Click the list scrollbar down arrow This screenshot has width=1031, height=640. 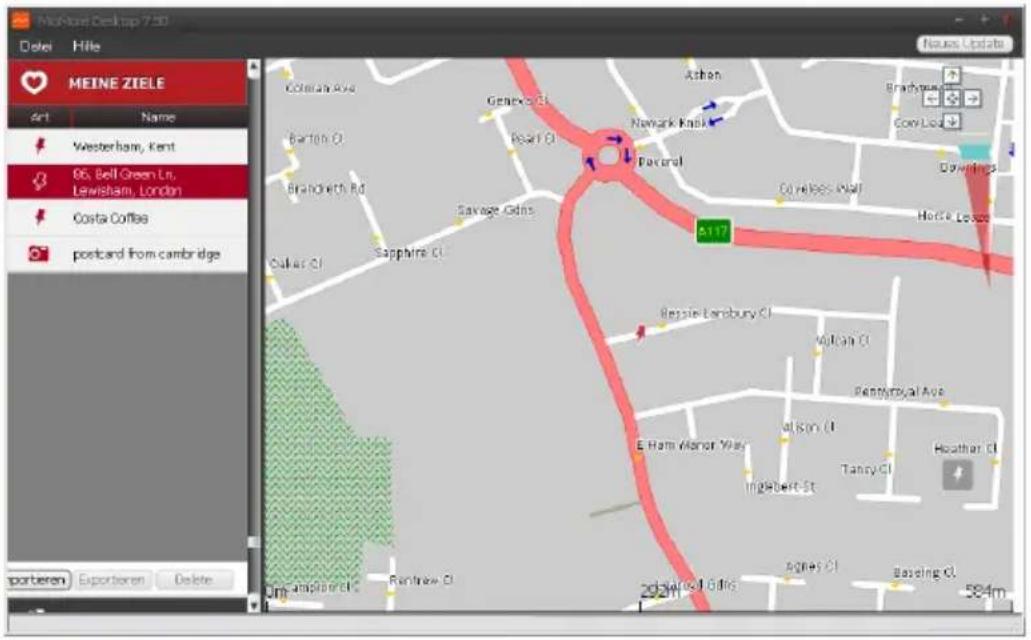click(254, 604)
